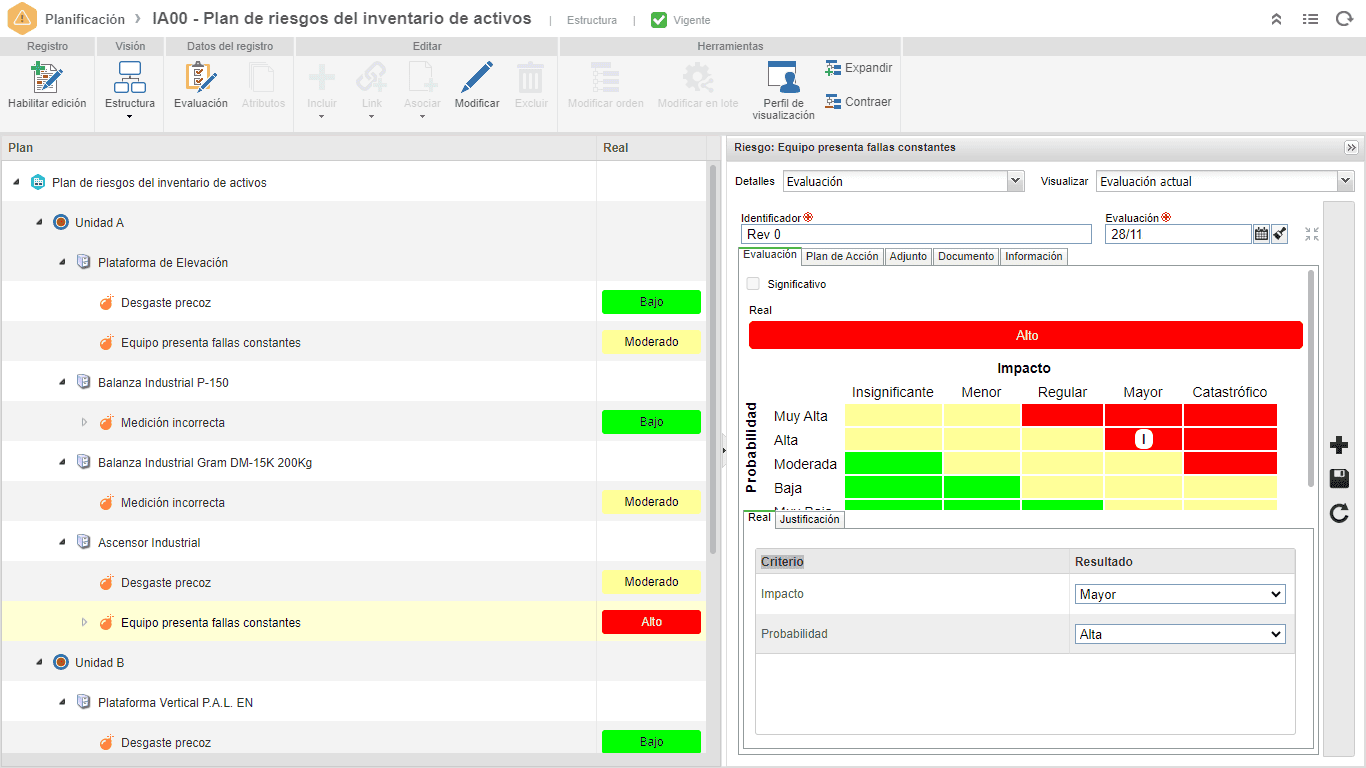Click the Modificar pencil icon

(x=477, y=78)
